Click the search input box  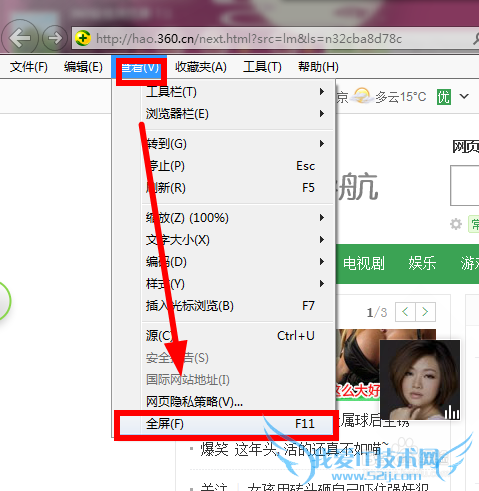(465, 185)
